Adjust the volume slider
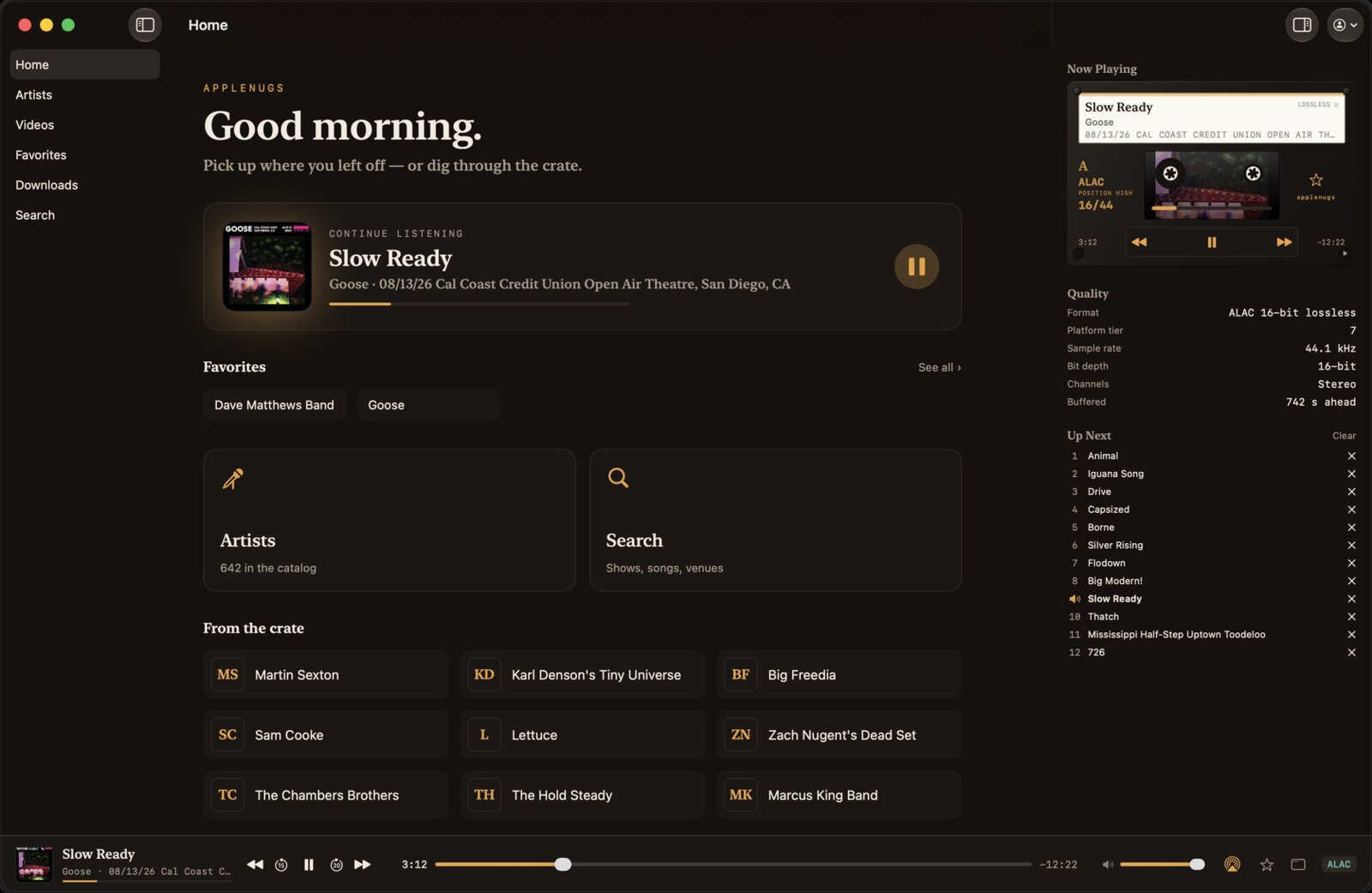This screenshot has width=1372, height=893. click(x=1162, y=865)
